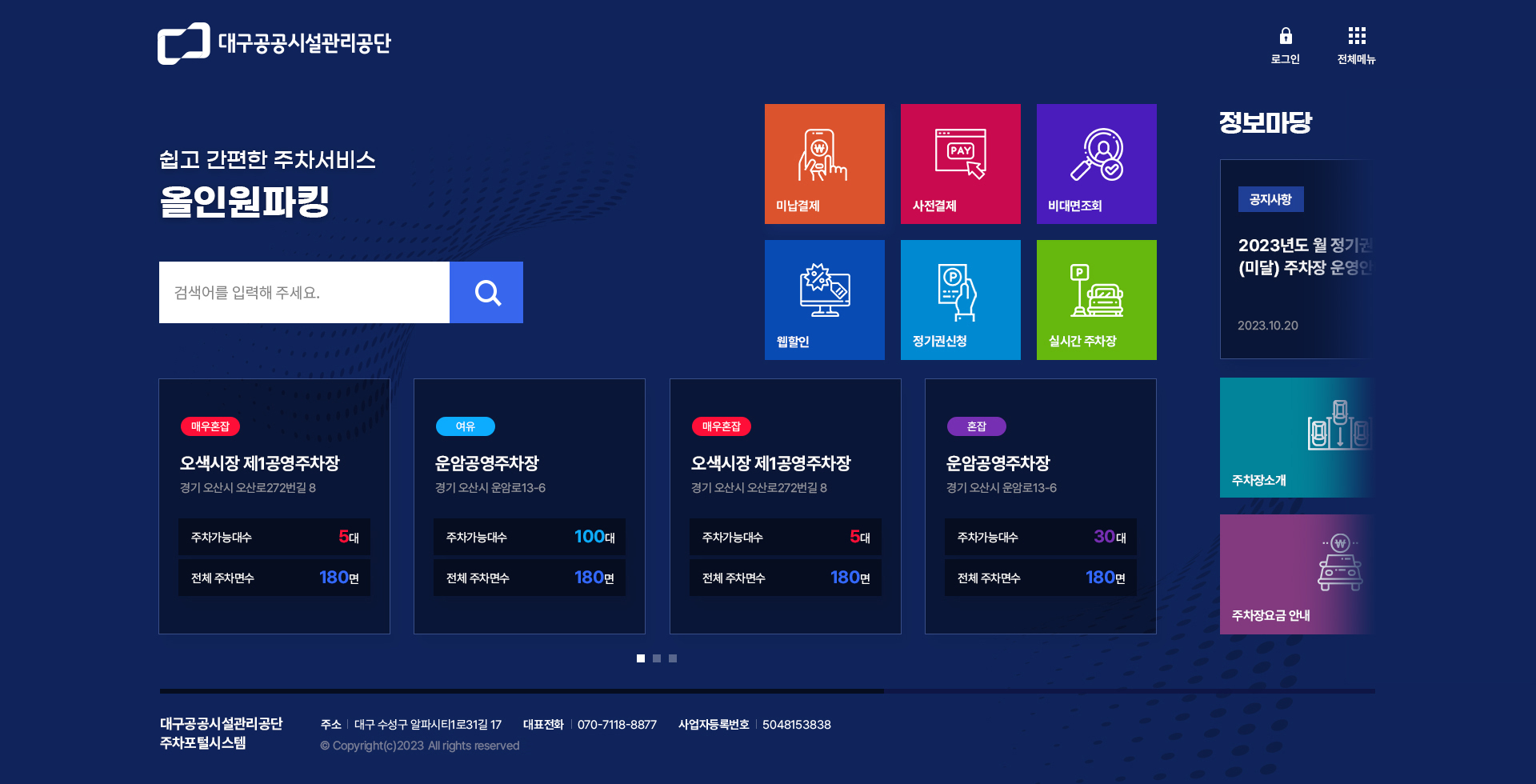Viewport: 1536px width, 784px height.
Task: Click the 공지사항 label button
Action: (1271, 199)
